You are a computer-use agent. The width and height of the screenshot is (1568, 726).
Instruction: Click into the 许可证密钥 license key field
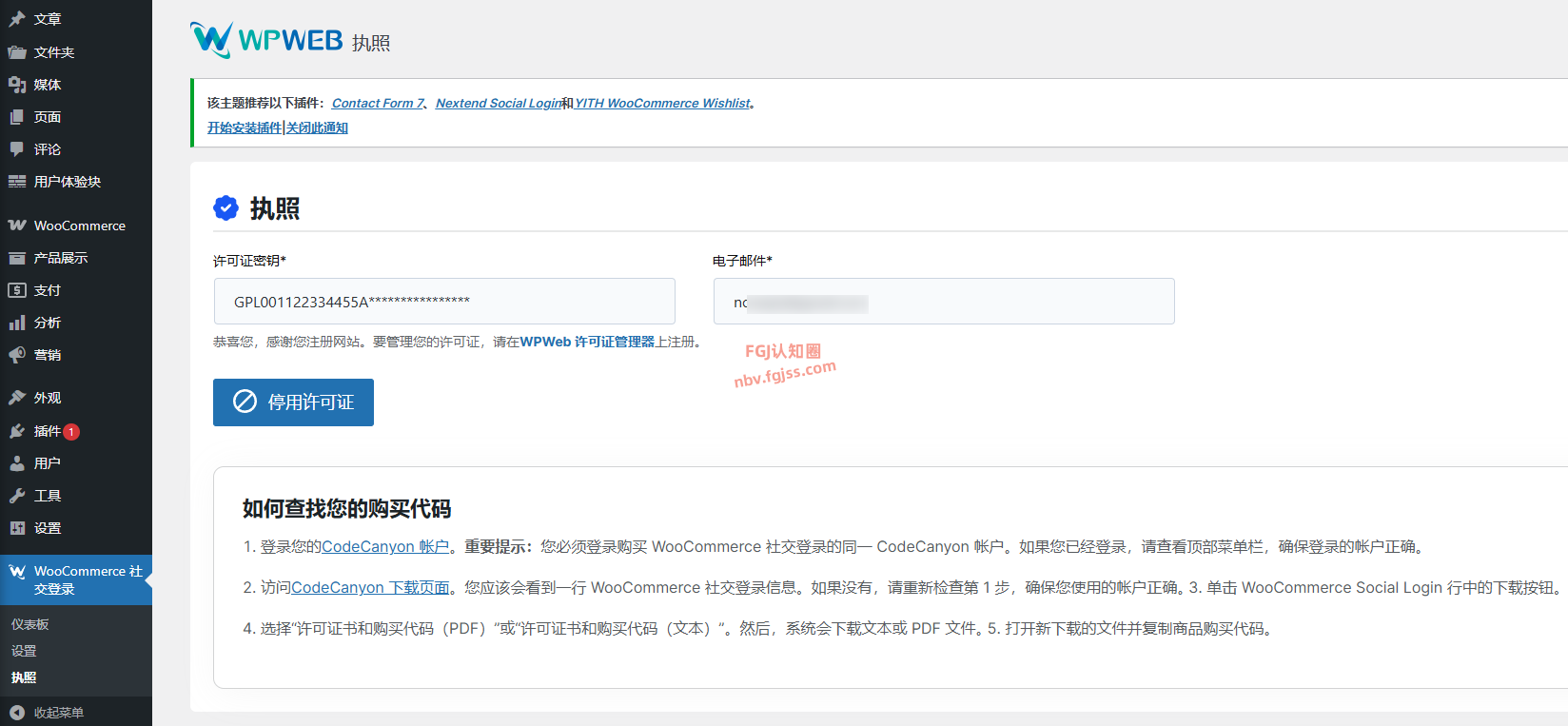tap(444, 302)
